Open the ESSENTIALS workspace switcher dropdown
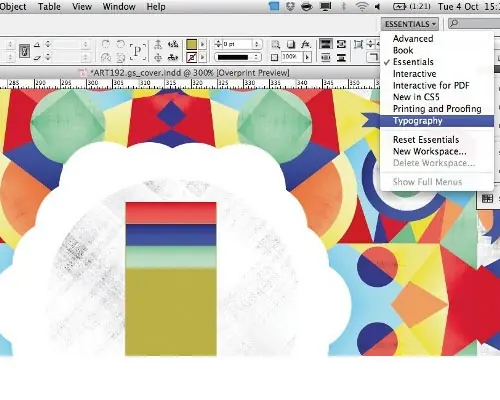 (410, 24)
